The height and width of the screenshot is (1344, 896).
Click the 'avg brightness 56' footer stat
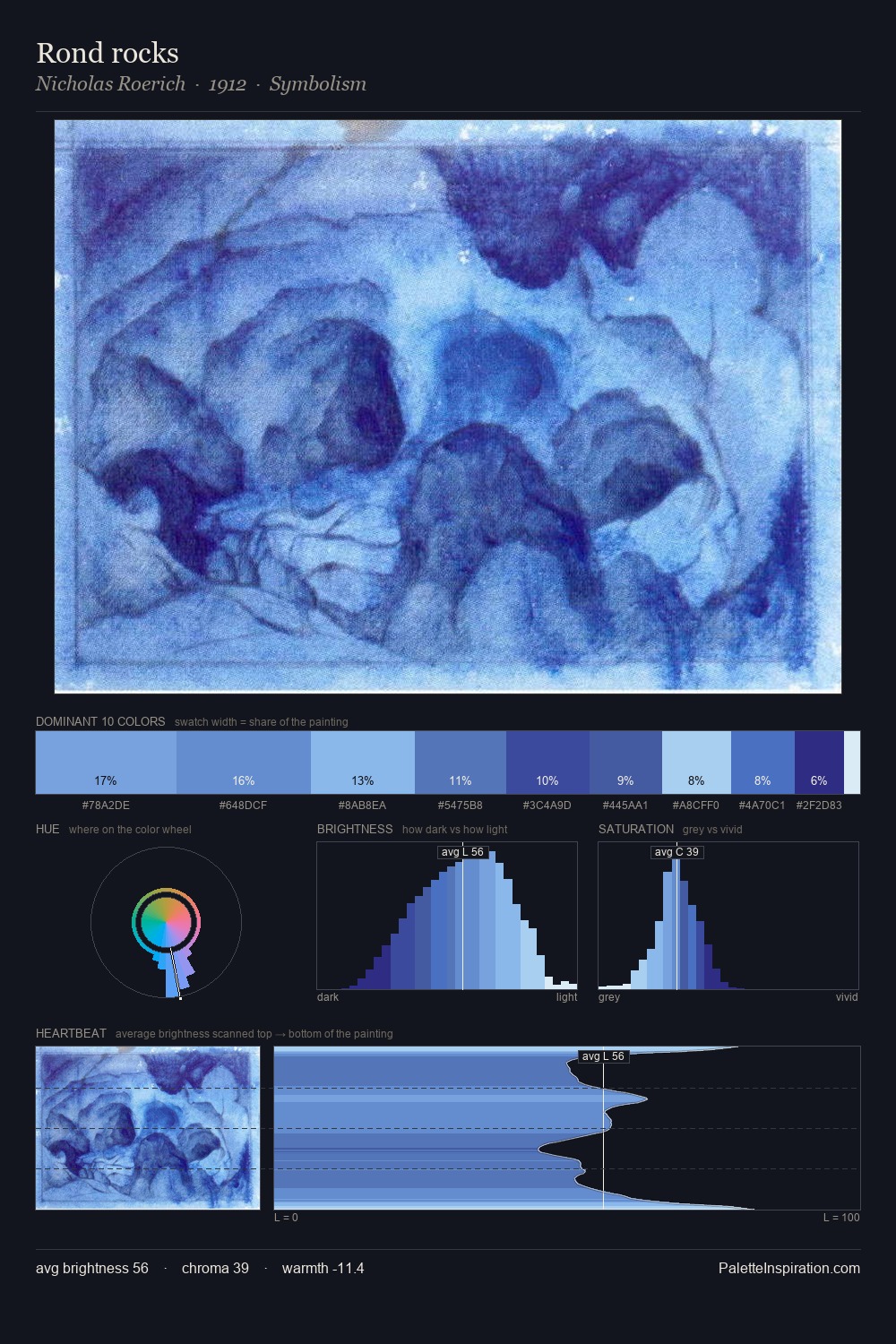(x=92, y=1268)
